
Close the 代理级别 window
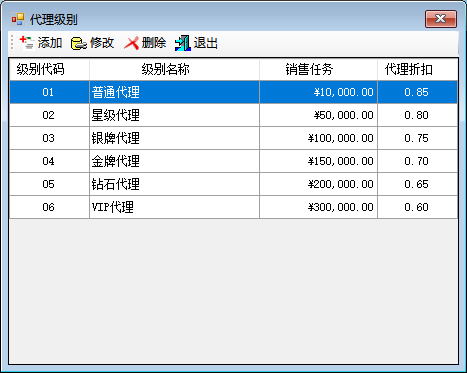point(441,19)
